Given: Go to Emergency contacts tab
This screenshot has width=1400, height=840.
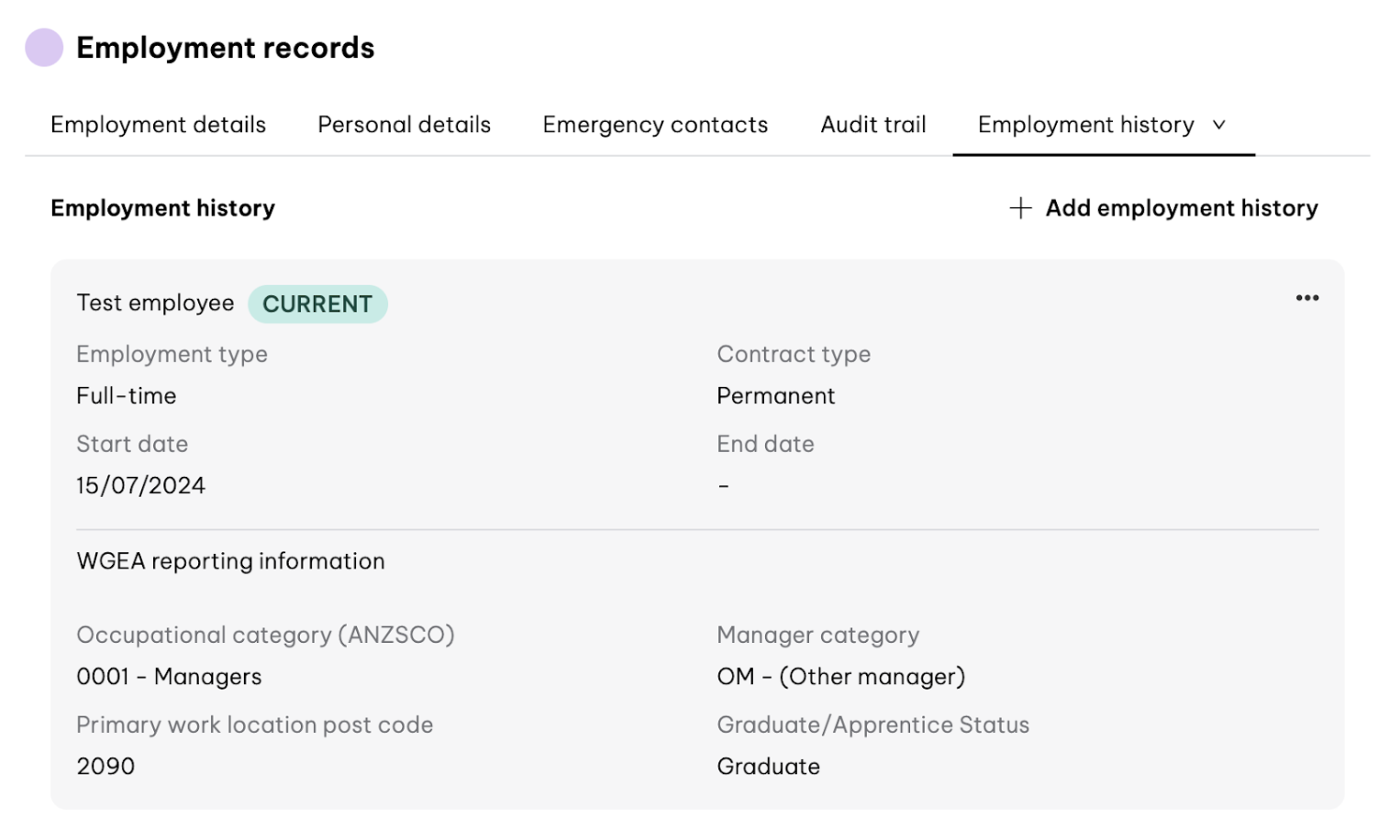Looking at the screenshot, I should click(655, 125).
